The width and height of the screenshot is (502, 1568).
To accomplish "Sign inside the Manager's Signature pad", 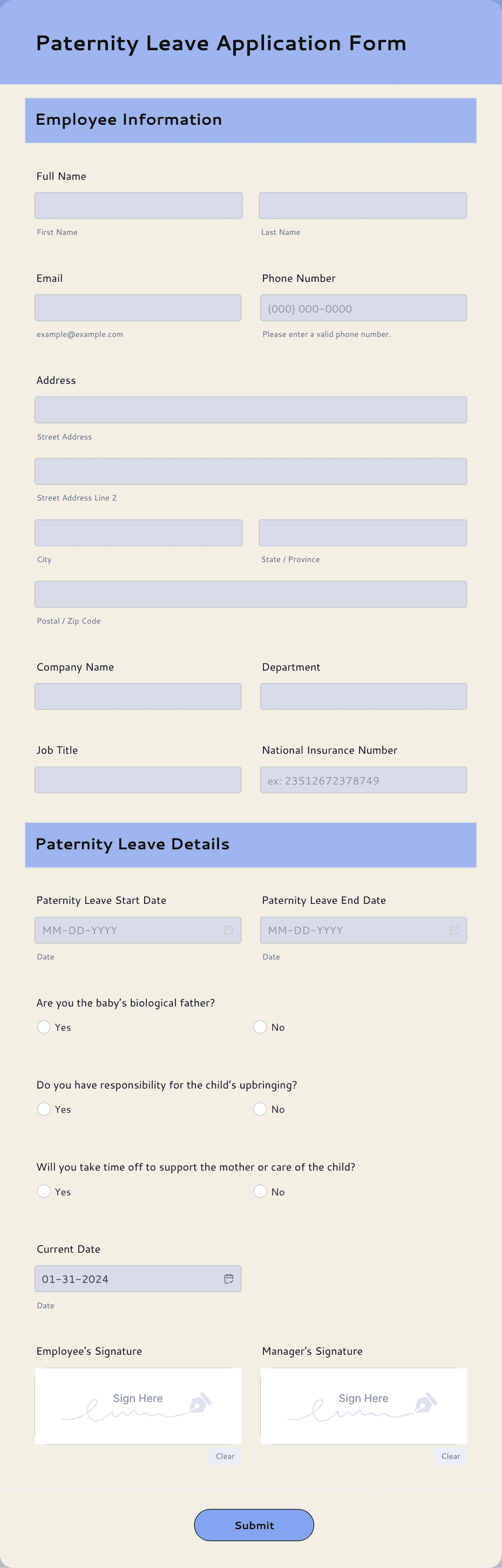I will [x=363, y=1406].
